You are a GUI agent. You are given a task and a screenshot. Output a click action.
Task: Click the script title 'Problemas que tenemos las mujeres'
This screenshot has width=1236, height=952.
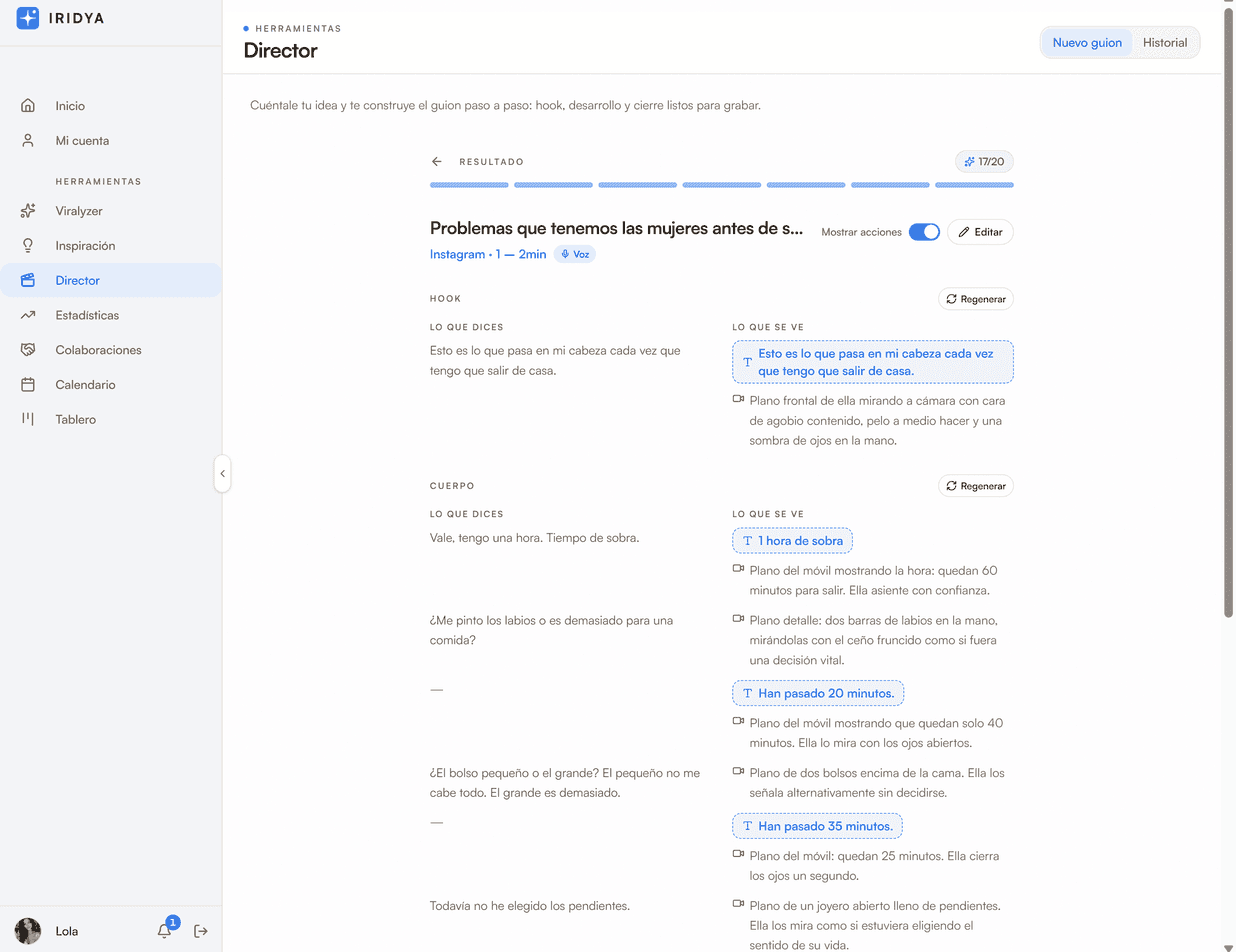pos(617,228)
